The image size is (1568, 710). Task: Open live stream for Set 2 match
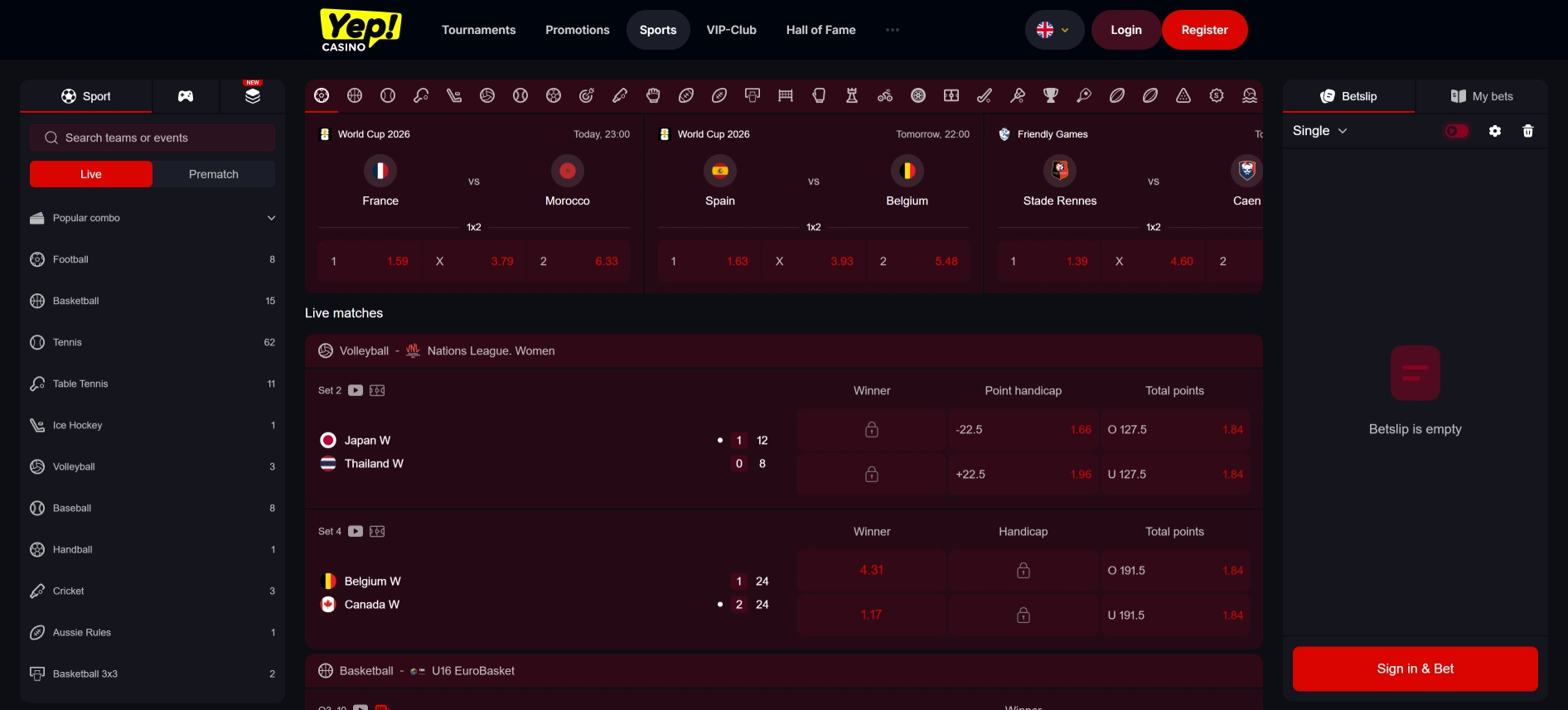(356, 390)
